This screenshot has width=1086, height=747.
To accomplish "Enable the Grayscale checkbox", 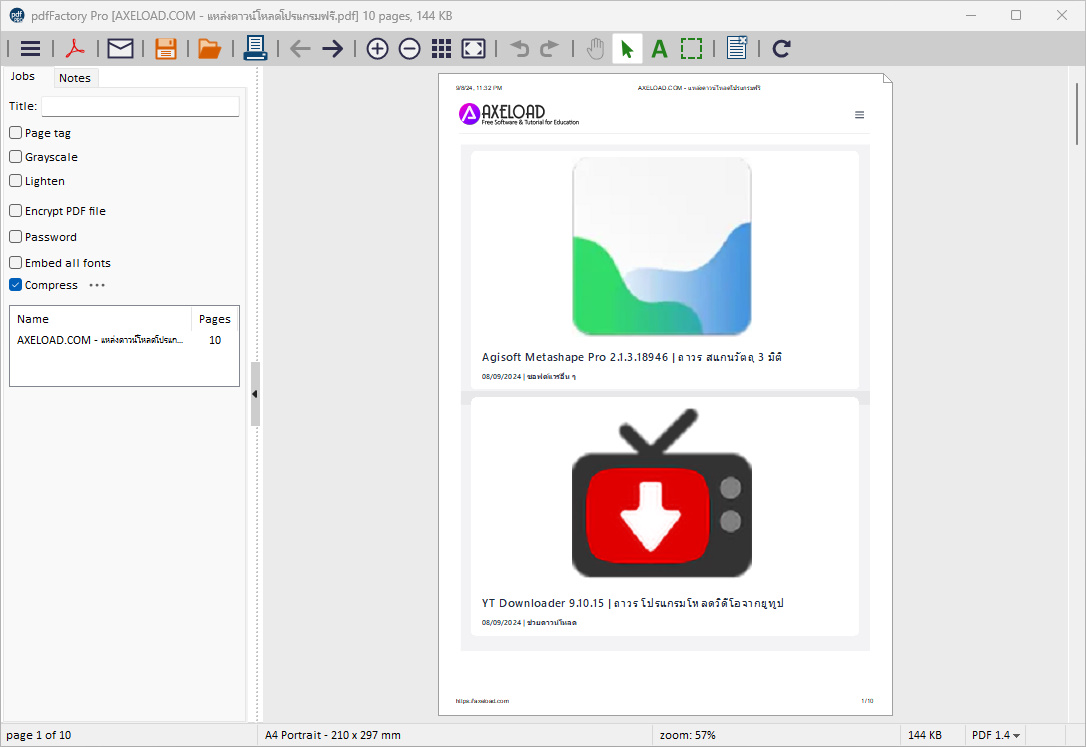I will 15,156.
